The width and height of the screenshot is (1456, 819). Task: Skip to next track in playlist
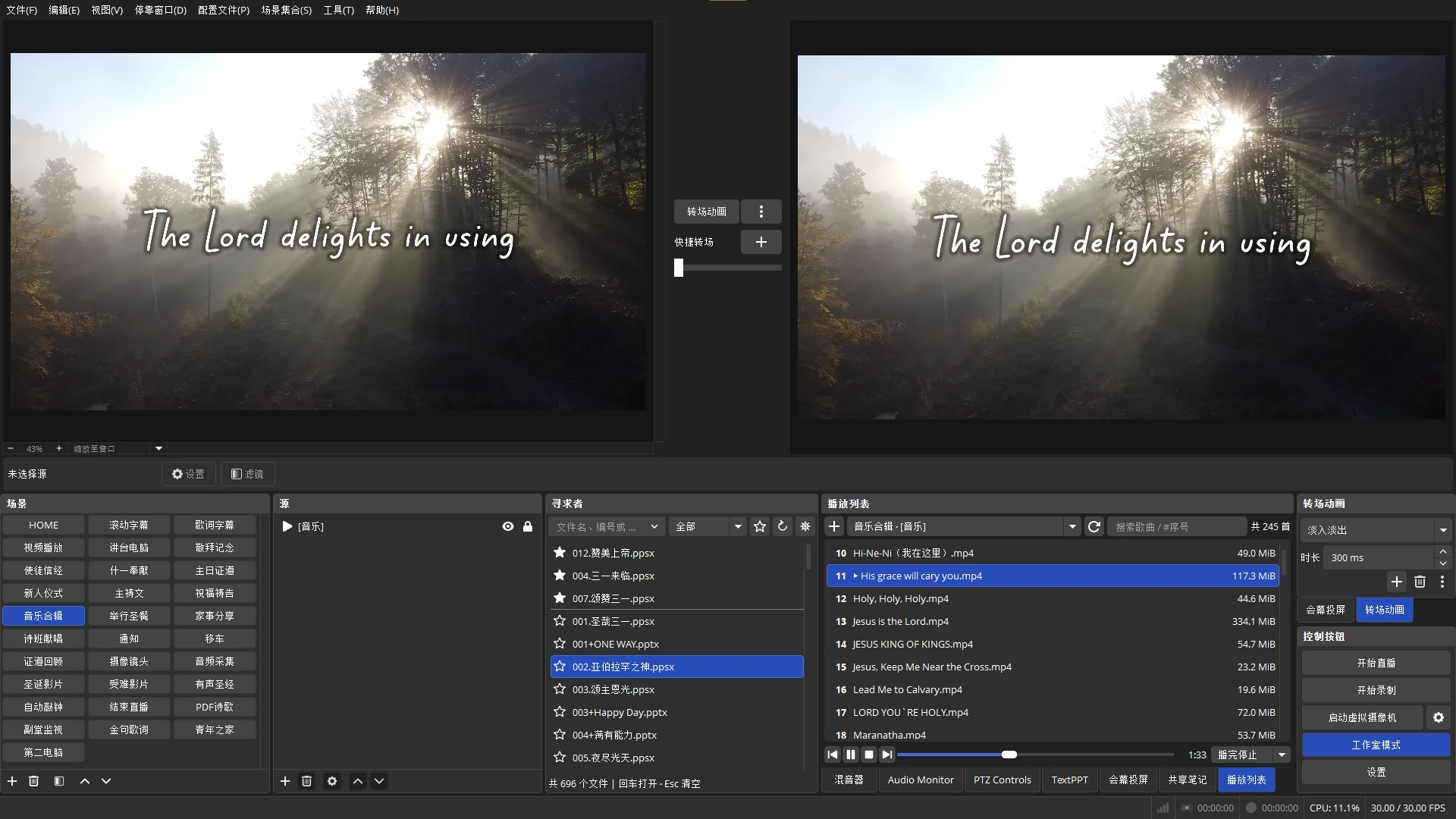(x=886, y=755)
